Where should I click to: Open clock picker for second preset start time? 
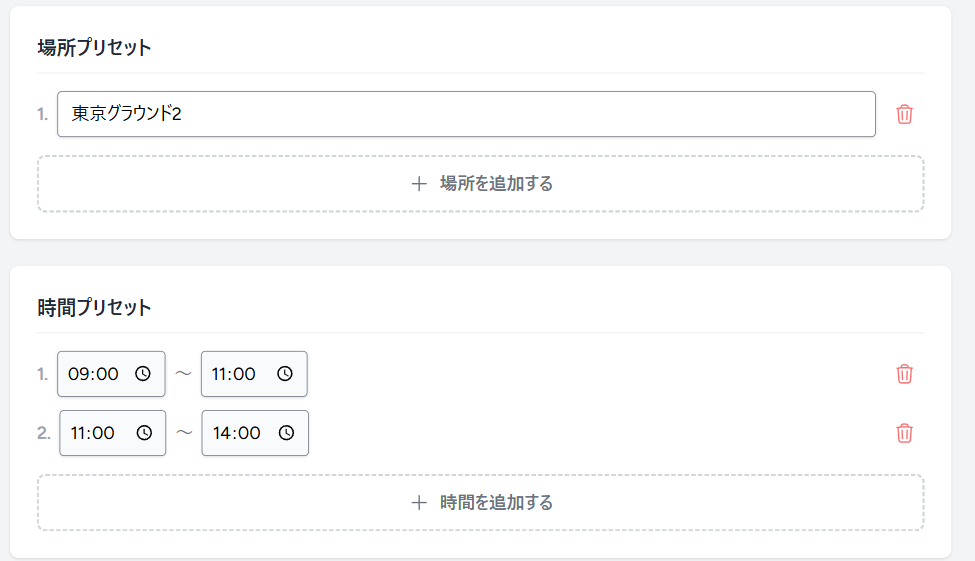pyautogui.click(x=144, y=433)
